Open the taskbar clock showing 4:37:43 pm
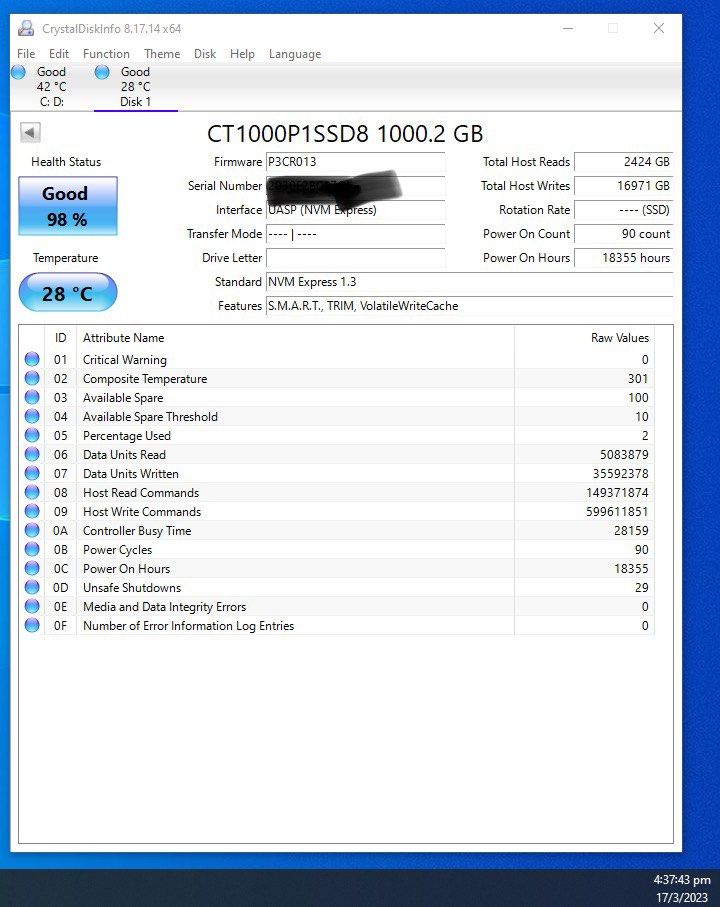This screenshot has height=907, width=720. 682,880
